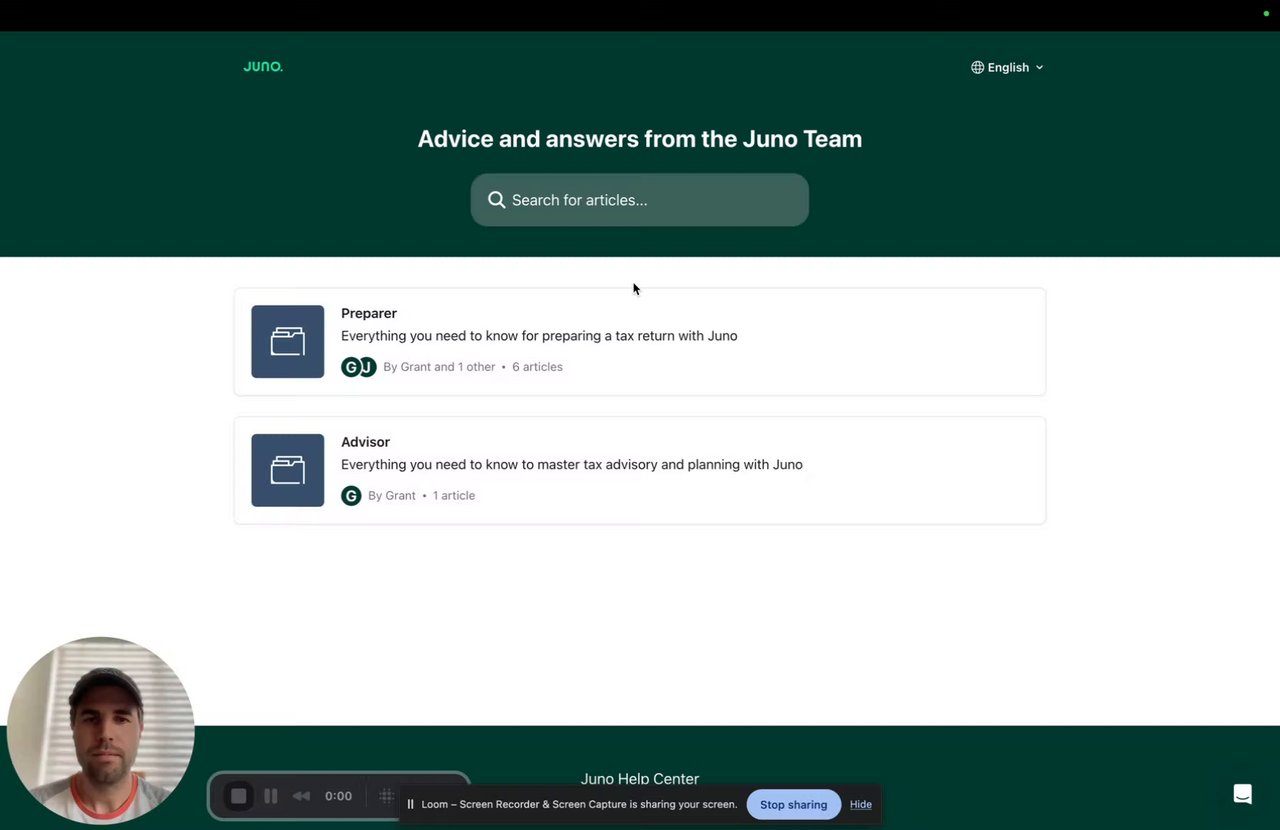The image size is (1280, 830).
Task: Click the G avatar in the Preparer card
Action: tap(350, 367)
